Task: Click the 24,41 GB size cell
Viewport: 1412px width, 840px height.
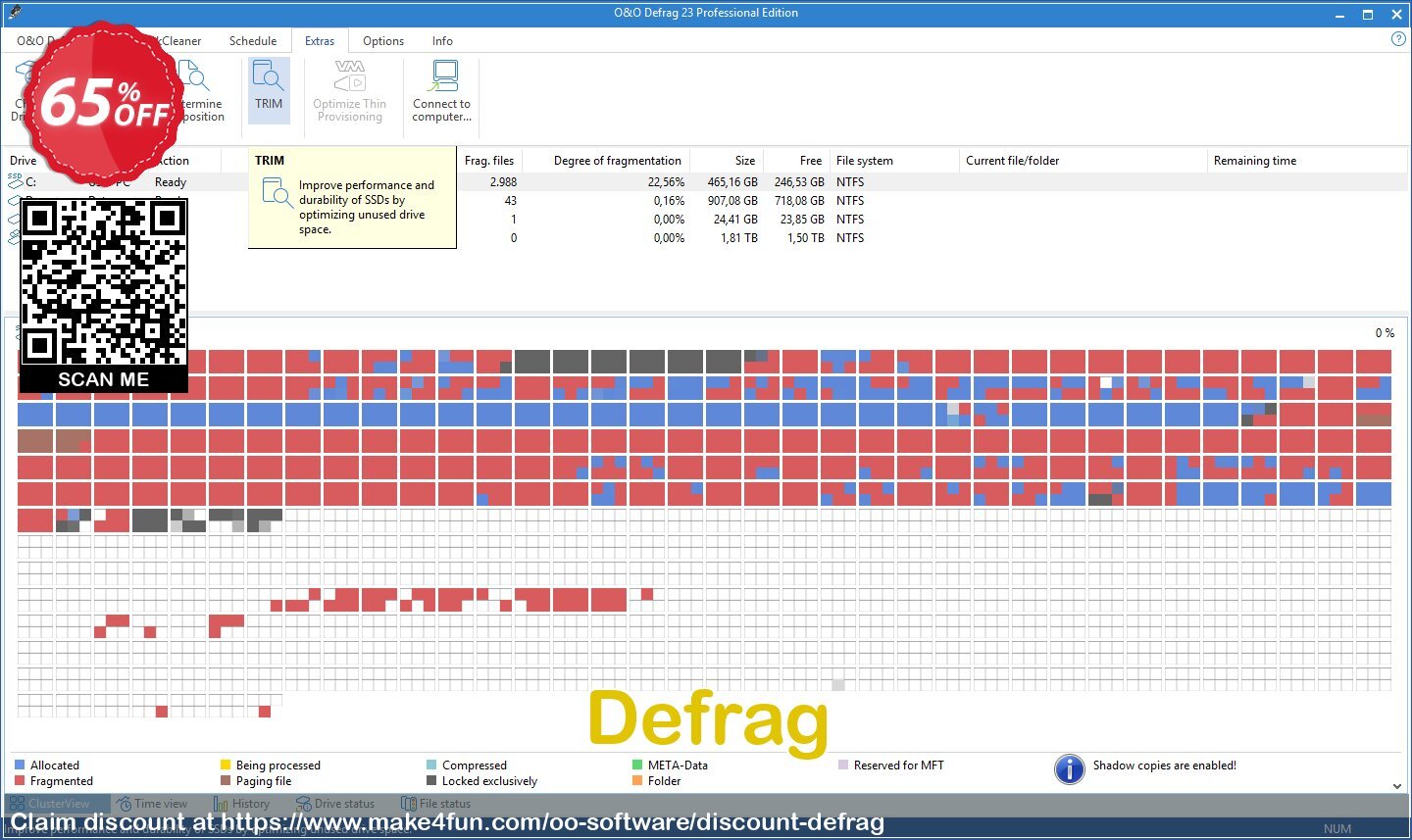Action: pos(735,220)
